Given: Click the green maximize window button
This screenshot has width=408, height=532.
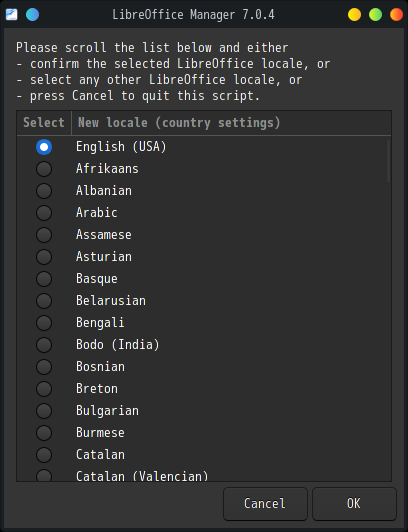Looking at the screenshot, I should coord(375,15).
